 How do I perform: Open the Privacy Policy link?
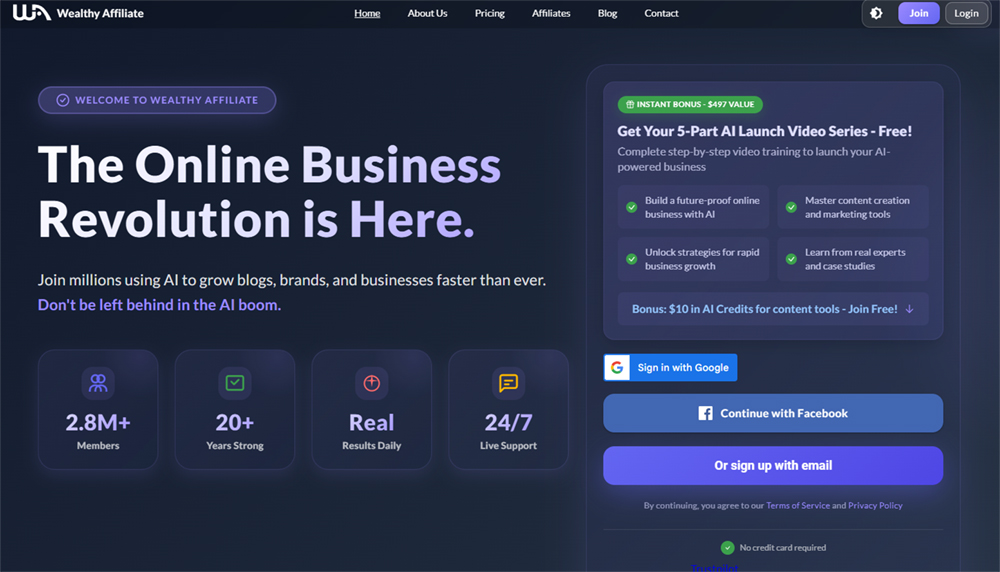tap(875, 506)
